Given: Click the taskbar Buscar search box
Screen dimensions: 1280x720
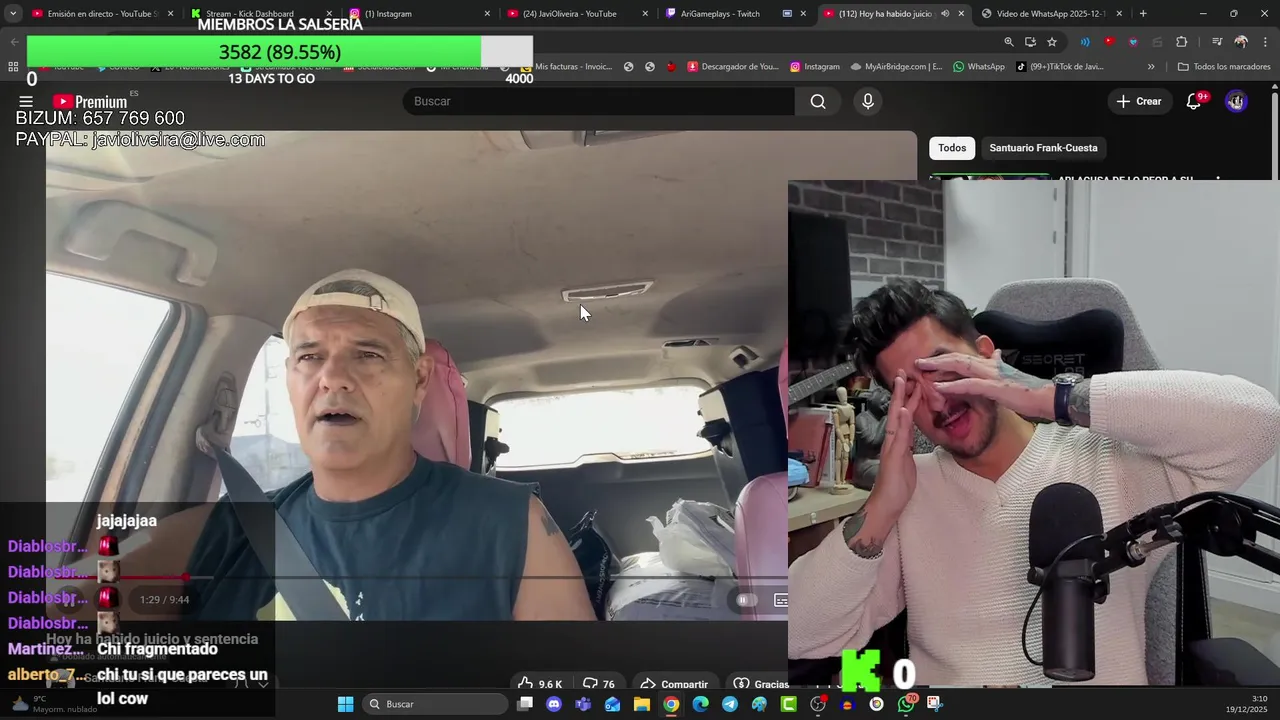Looking at the screenshot, I should (434, 704).
